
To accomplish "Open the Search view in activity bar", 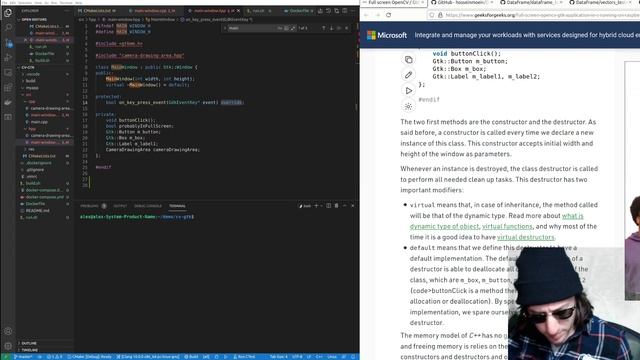I will pos(8,28).
